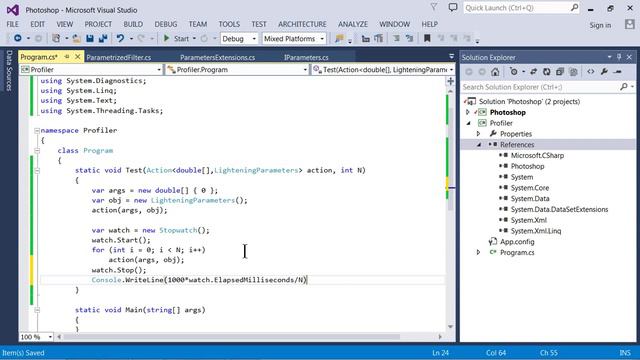Open Properties wrench icon in Solution Explorer
The width and height of the screenshot is (640, 360).
pyautogui.click(x=604, y=72)
